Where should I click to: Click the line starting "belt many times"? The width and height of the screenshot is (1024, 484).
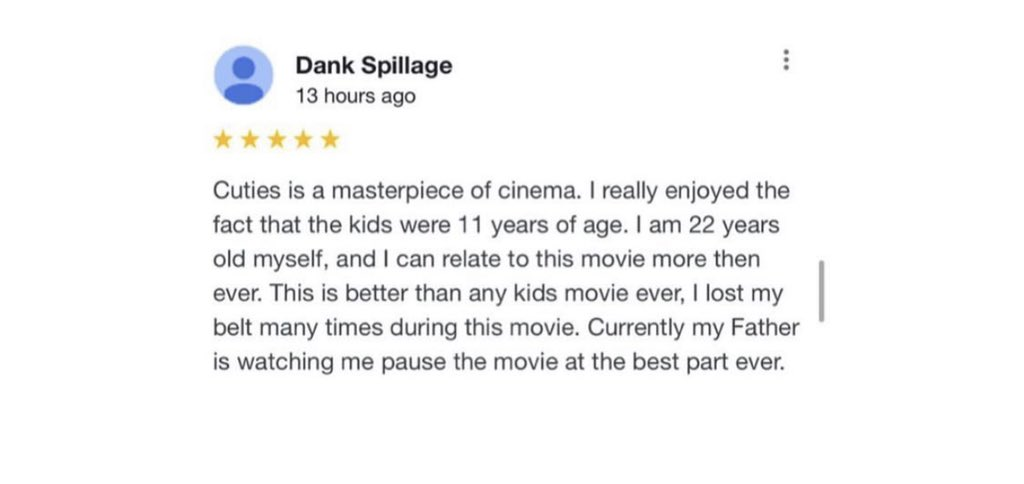[x=506, y=328]
